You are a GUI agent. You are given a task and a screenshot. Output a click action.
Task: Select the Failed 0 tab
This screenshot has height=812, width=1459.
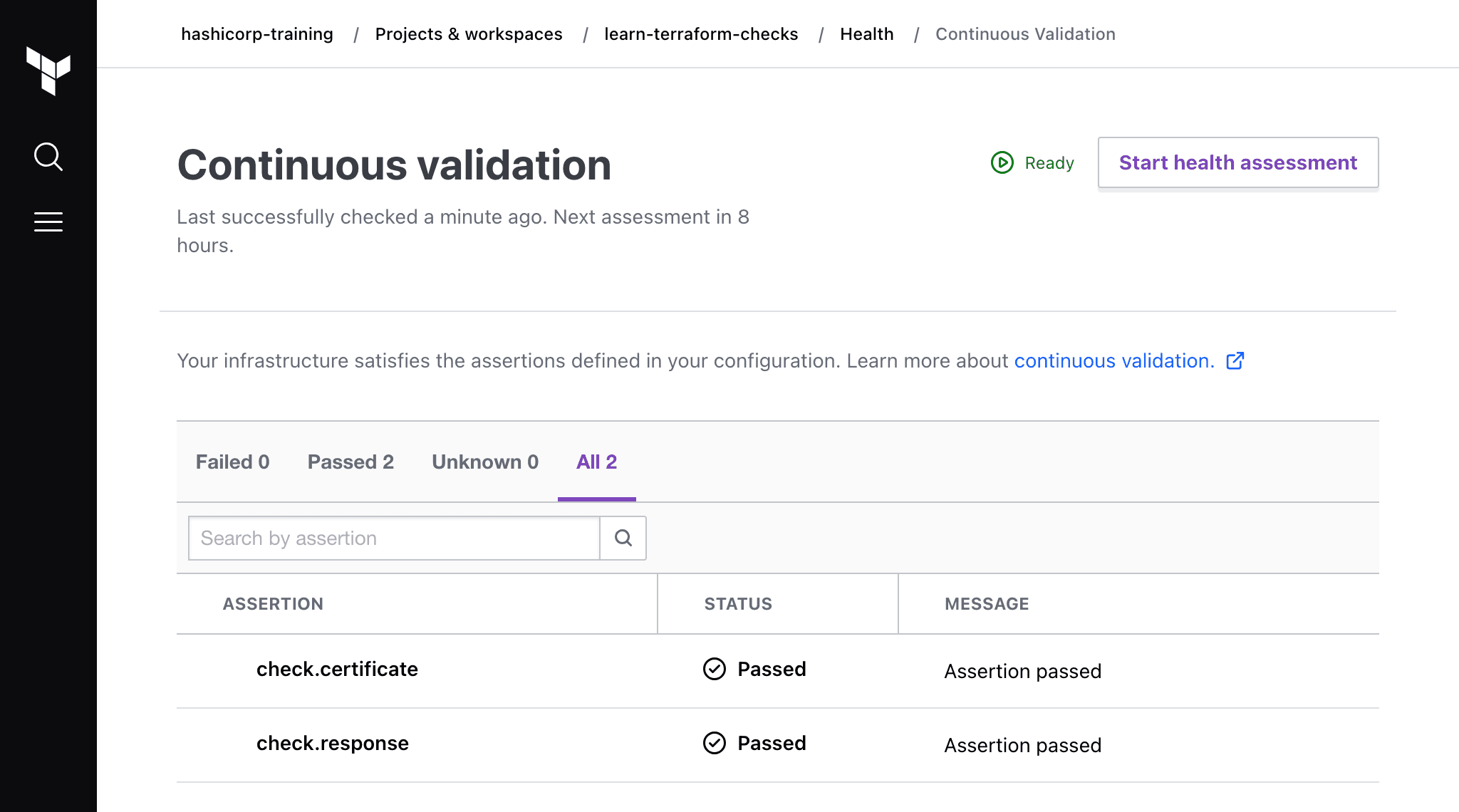pyautogui.click(x=233, y=462)
